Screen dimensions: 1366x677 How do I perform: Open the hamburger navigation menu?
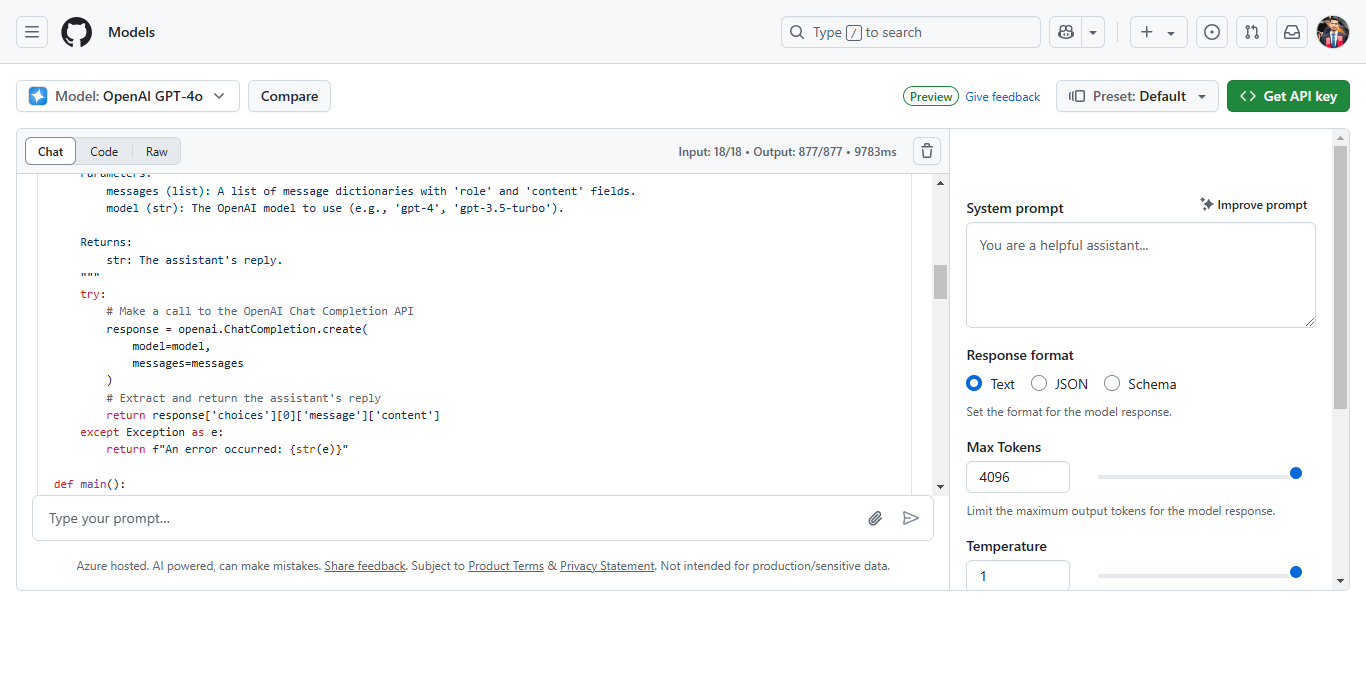(x=32, y=32)
